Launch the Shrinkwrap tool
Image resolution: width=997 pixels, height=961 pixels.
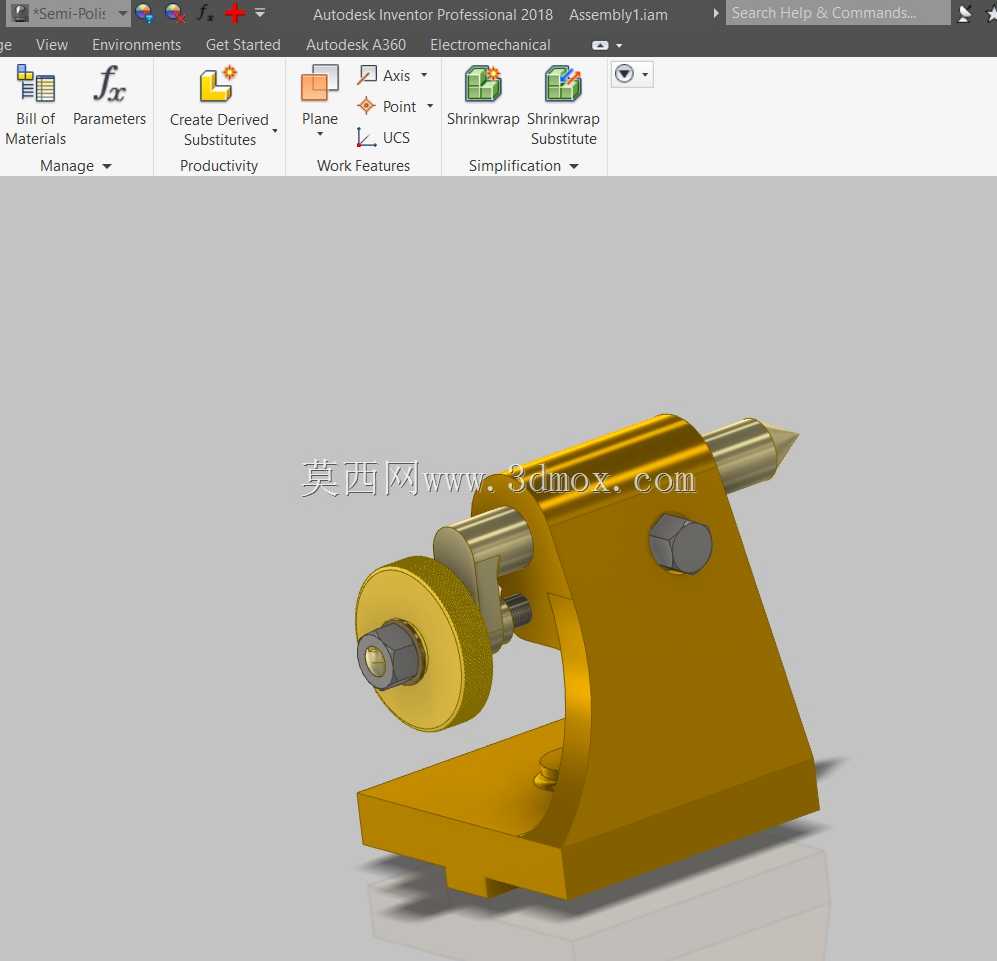pyautogui.click(x=483, y=95)
